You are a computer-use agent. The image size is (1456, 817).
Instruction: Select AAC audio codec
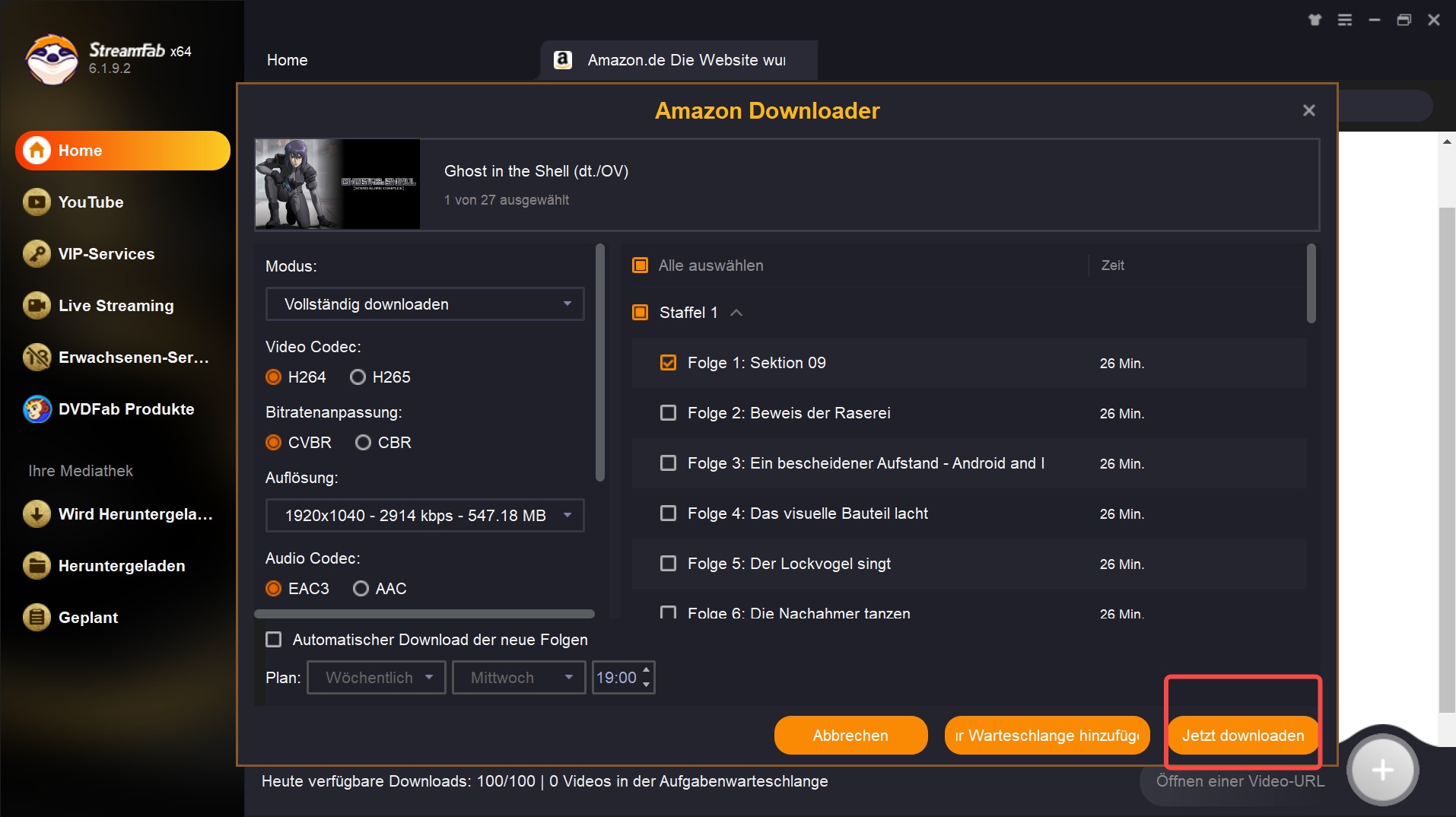pos(361,589)
